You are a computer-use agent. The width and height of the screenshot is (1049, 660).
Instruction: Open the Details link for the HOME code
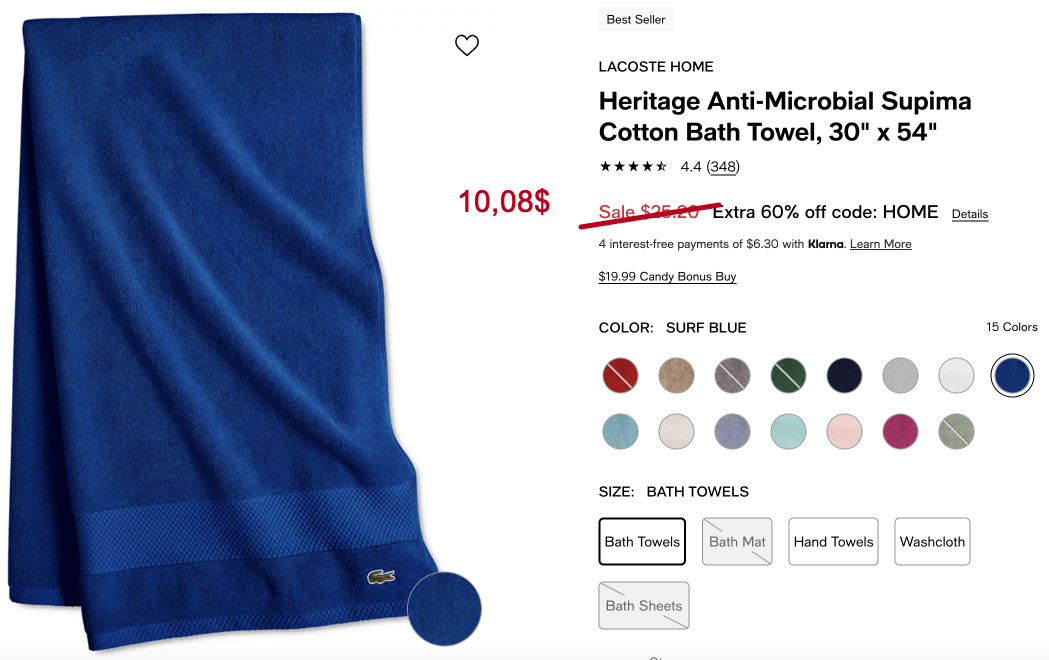pos(969,214)
